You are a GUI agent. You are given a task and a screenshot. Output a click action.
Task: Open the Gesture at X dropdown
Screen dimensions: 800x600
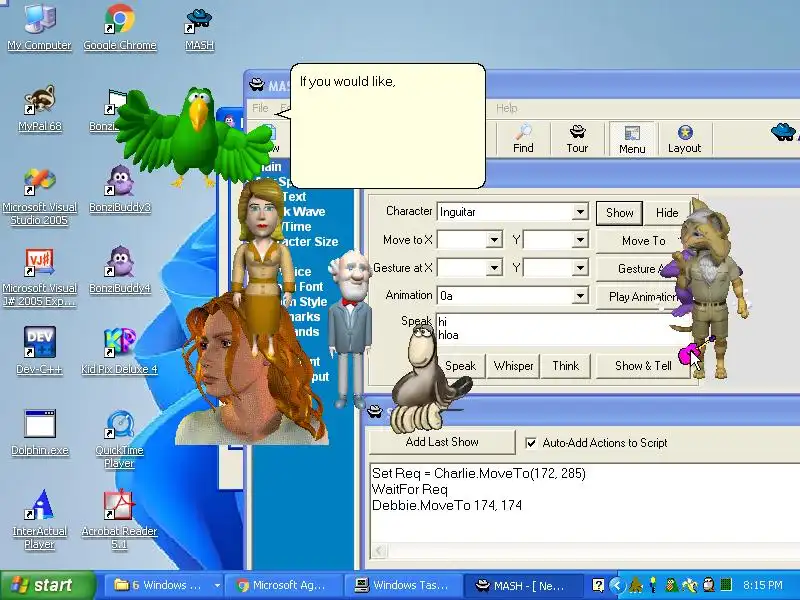[x=494, y=268]
